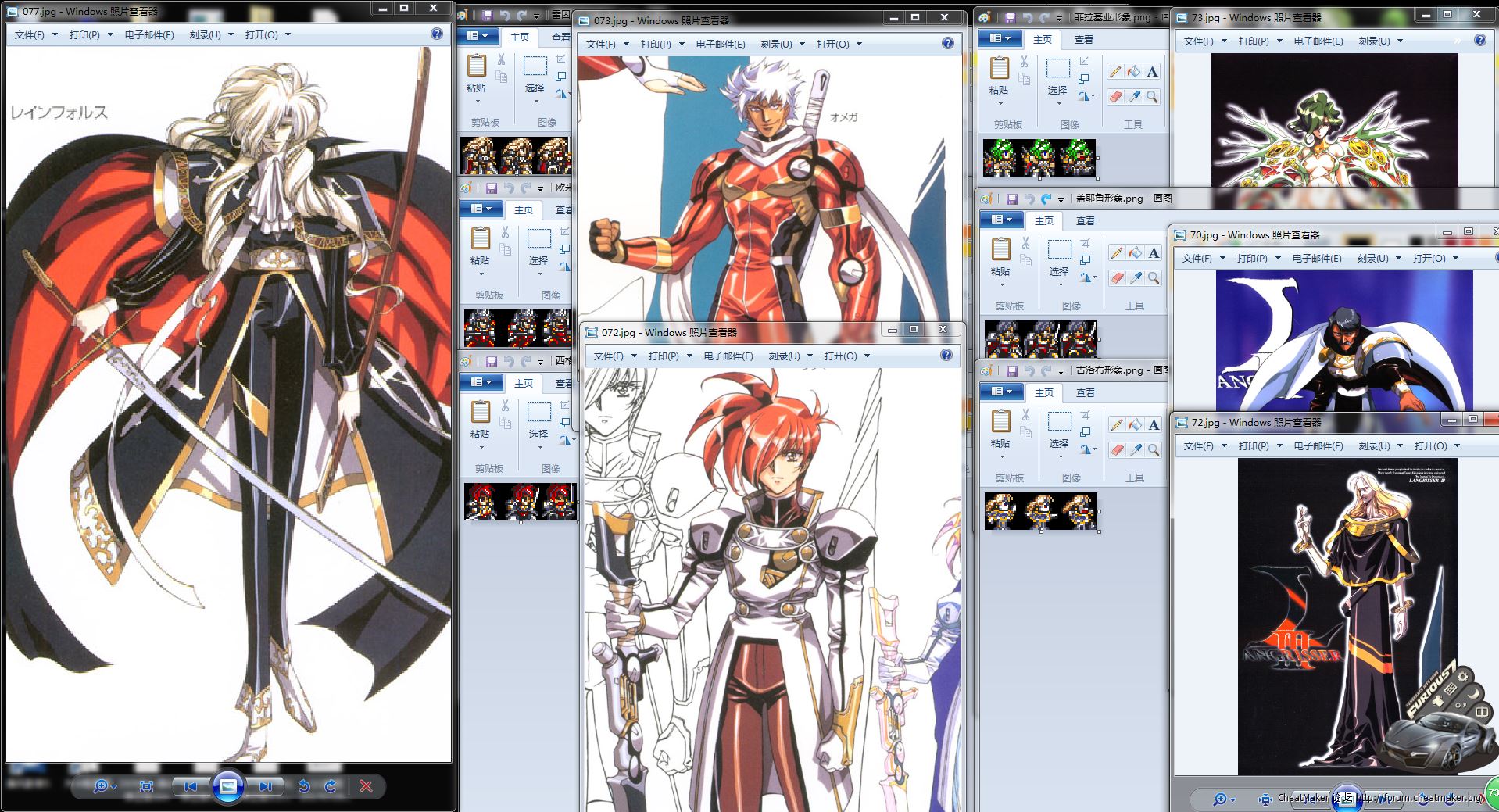The width and height of the screenshot is (1499, 812).
Task: Click the fit-to-window icon in 077.jpg viewer
Action: [146, 786]
